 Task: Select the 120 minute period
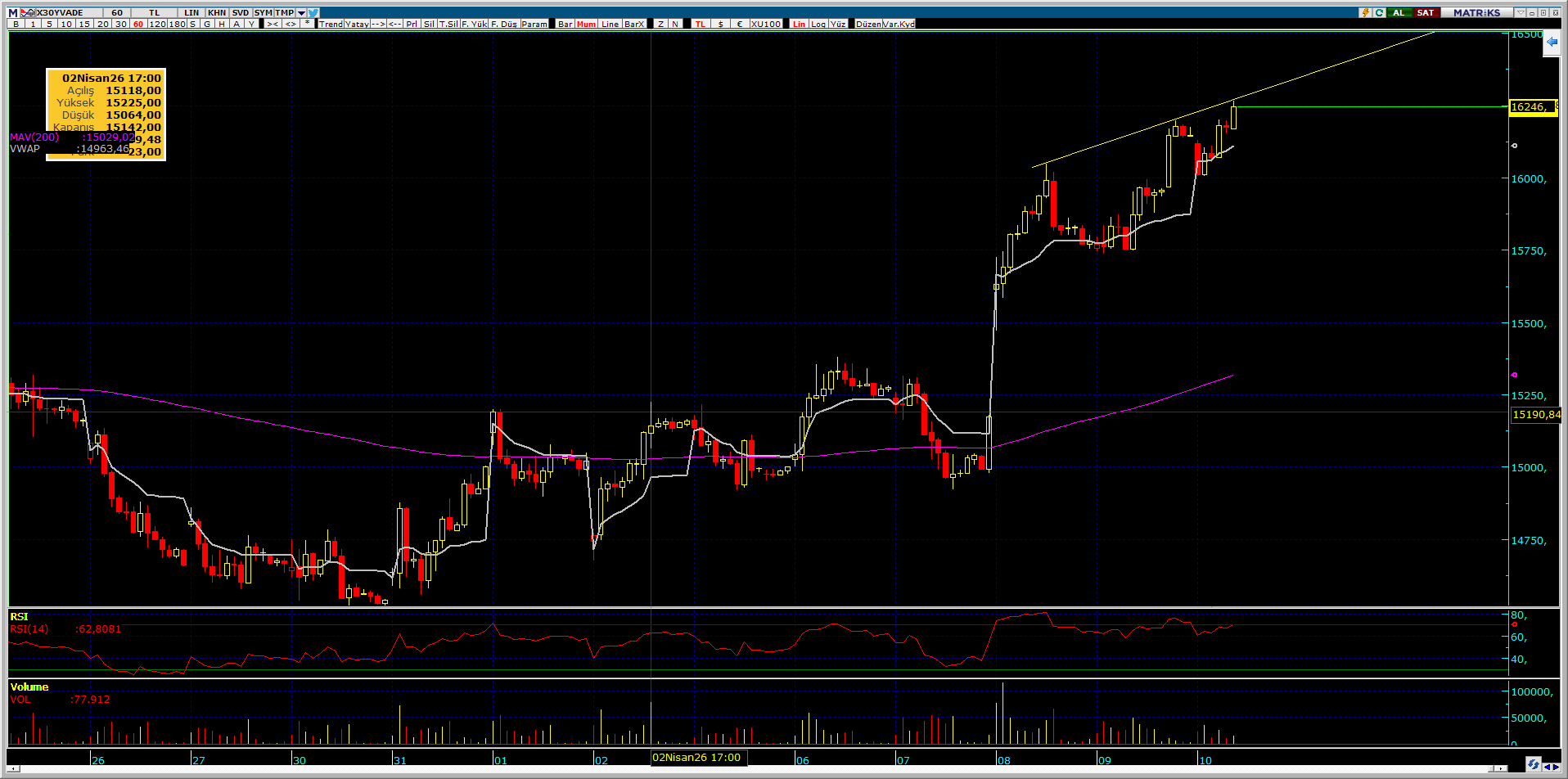(x=156, y=24)
